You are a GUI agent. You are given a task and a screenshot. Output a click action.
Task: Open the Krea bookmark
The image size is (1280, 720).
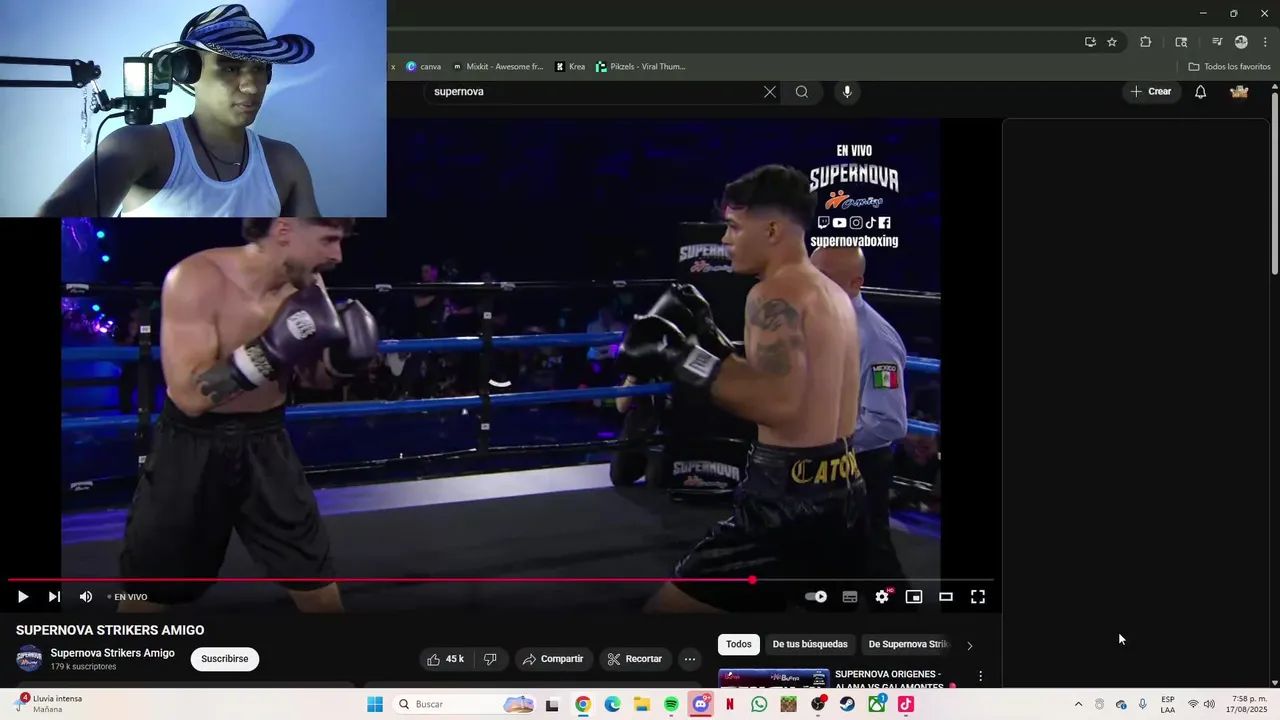[x=570, y=67]
